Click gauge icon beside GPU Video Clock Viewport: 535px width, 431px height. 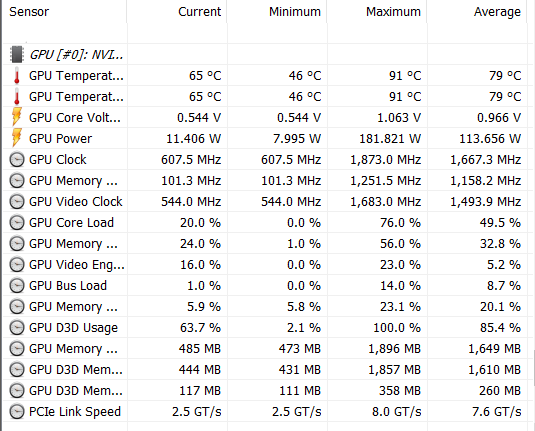click(x=17, y=201)
